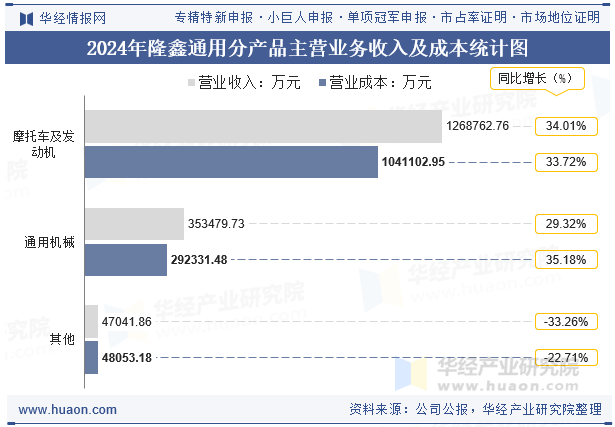
Task: Click the blue cost bar for 摩托车及发动机
Action: point(231,162)
